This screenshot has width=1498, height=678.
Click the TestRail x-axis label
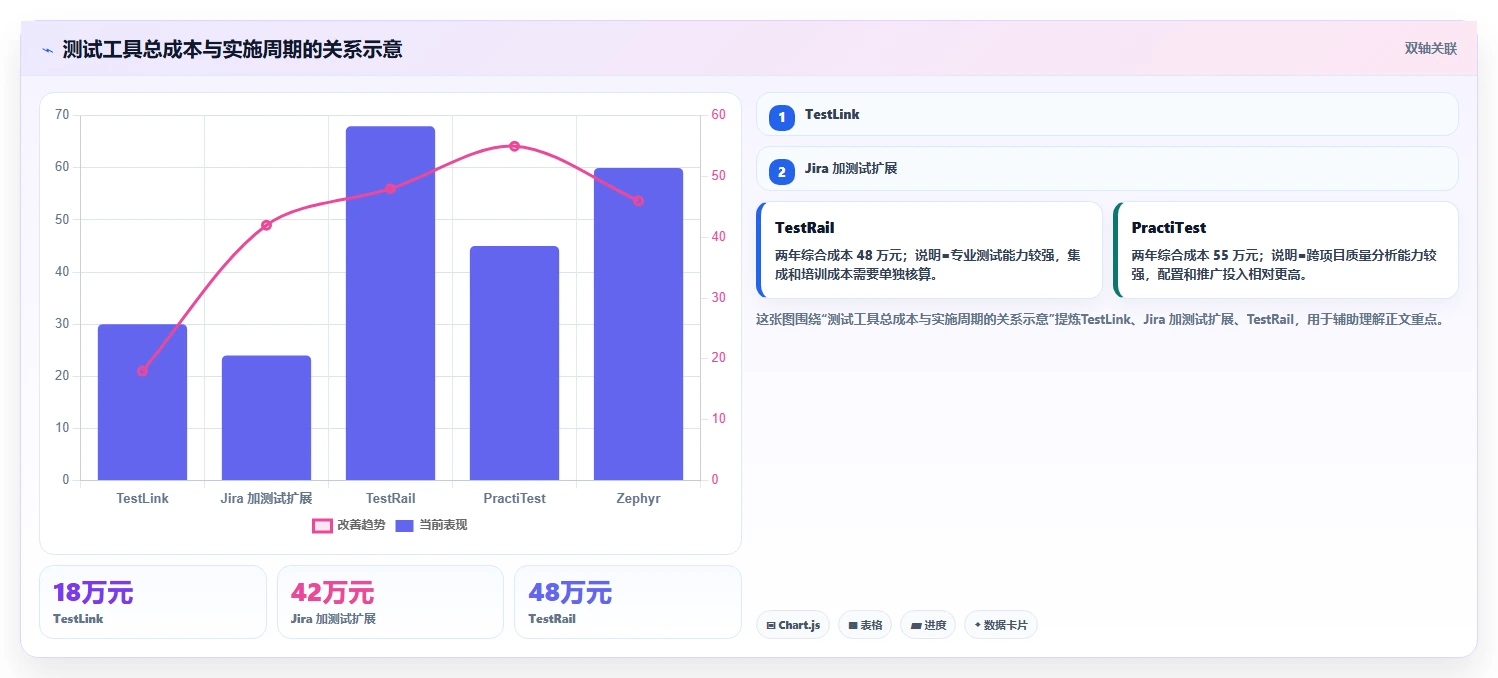click(x=390, y=498)
